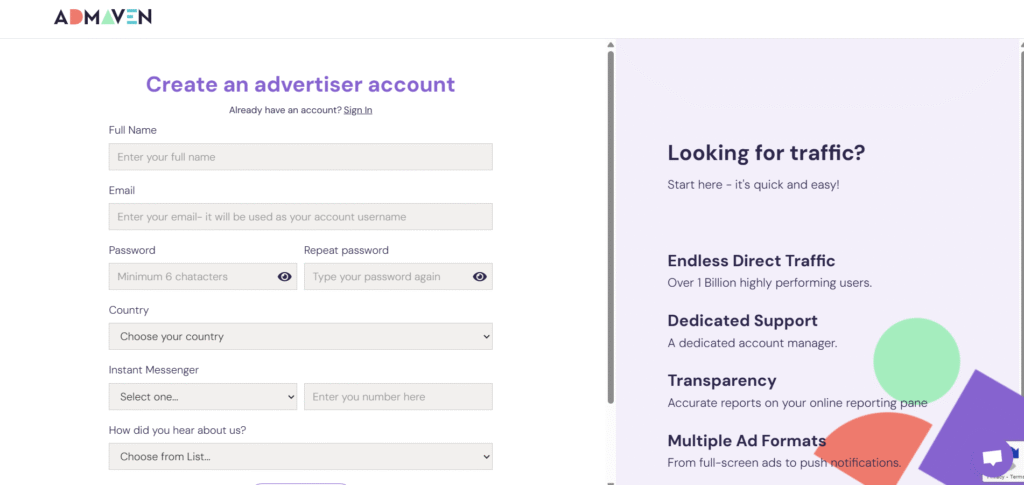Follow the Sign In link
Viewport: 1024px width, 485px height.
357,110
